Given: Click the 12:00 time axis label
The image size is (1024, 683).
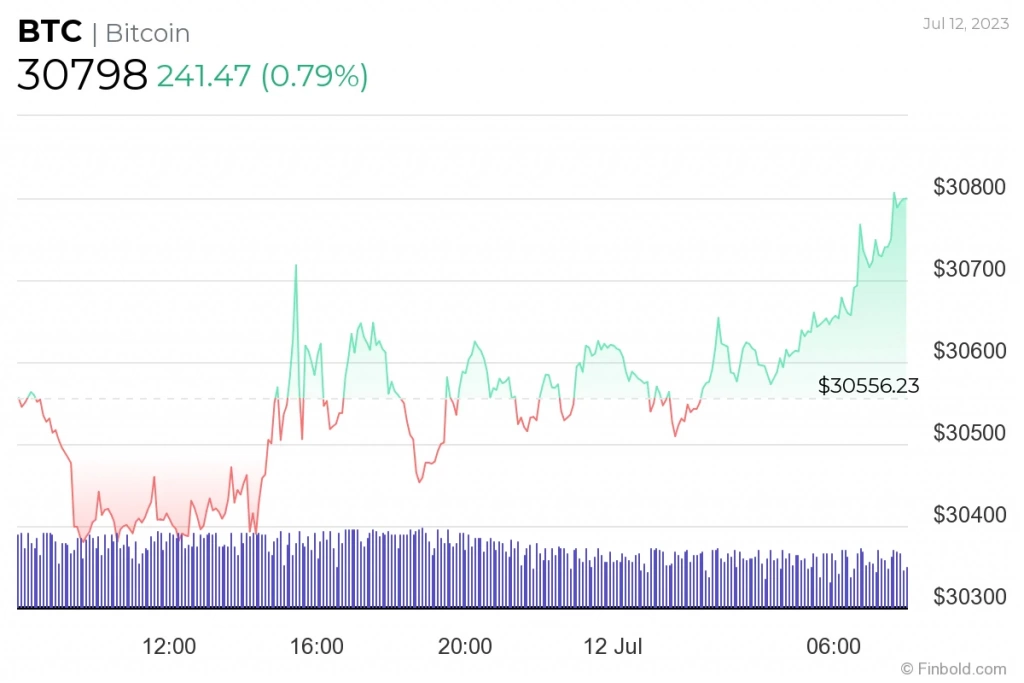Looking at the screenshot, I should click(x=169, y=646).
